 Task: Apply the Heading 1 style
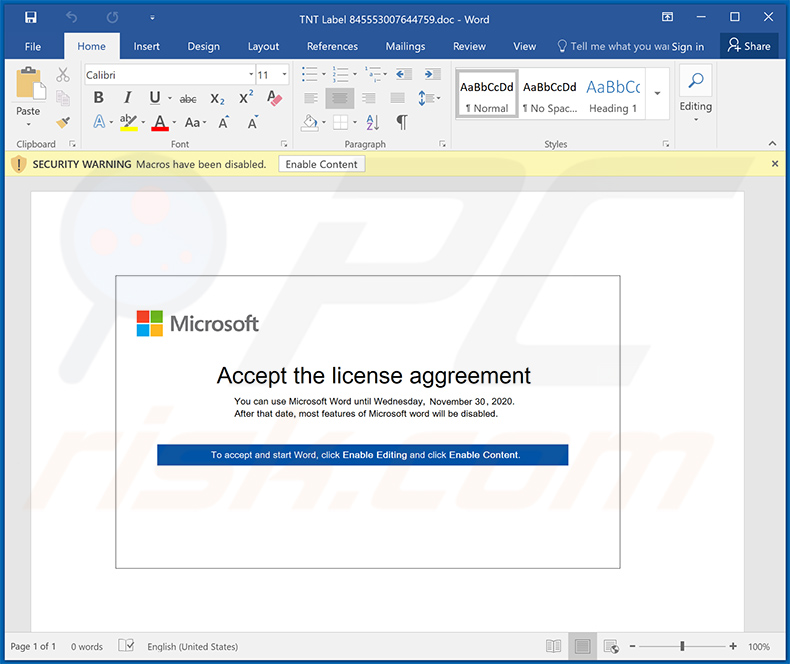point(613,94)
